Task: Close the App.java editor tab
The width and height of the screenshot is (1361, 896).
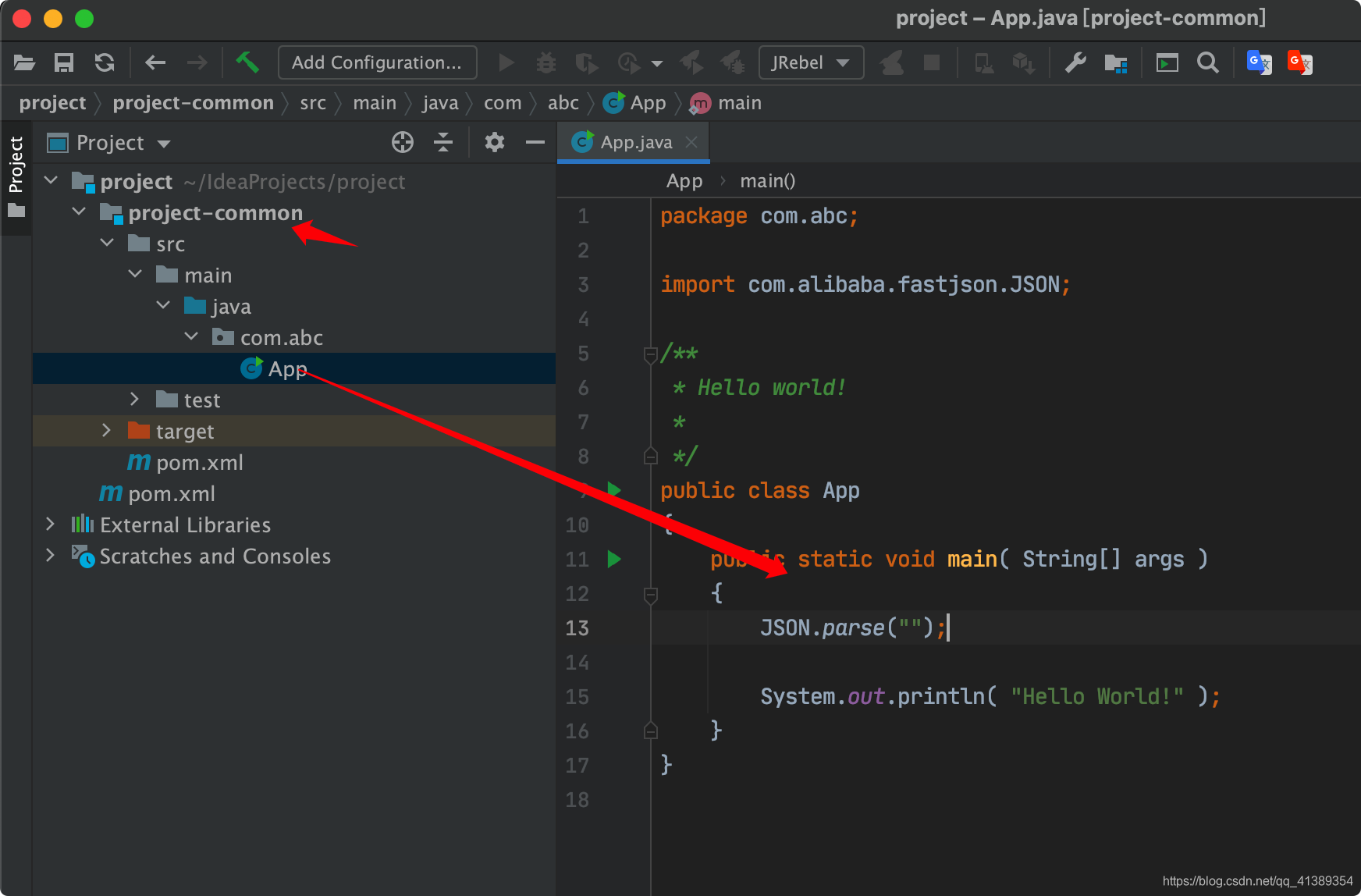Action: point(691,142)
